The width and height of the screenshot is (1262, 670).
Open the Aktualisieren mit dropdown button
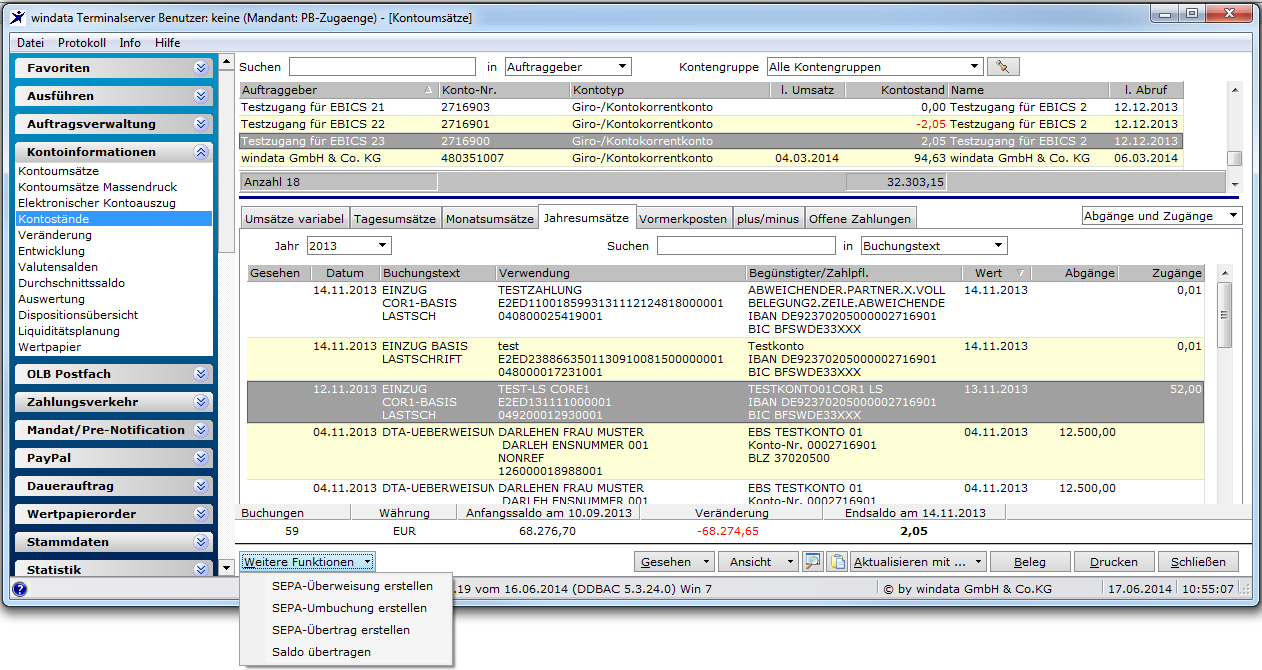pyautogui.click(x=918, y=562)
